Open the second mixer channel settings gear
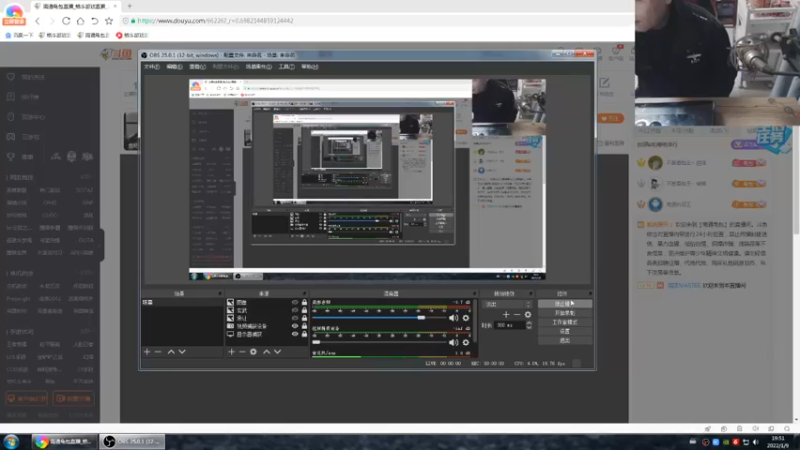The height and width of the screenshot is (450, 800). coord(466,342)
